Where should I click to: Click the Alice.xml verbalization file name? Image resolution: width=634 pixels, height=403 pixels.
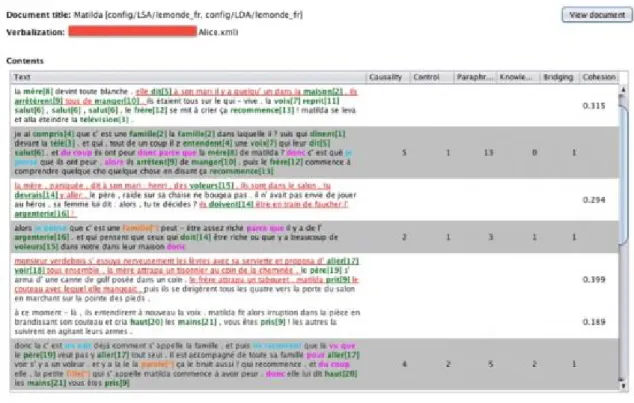(x=218, y=32)
